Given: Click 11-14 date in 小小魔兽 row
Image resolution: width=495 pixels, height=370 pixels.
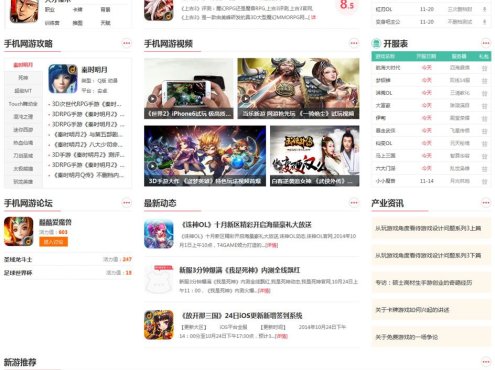Looking at the screenshot, I should (x=427, y=181).
